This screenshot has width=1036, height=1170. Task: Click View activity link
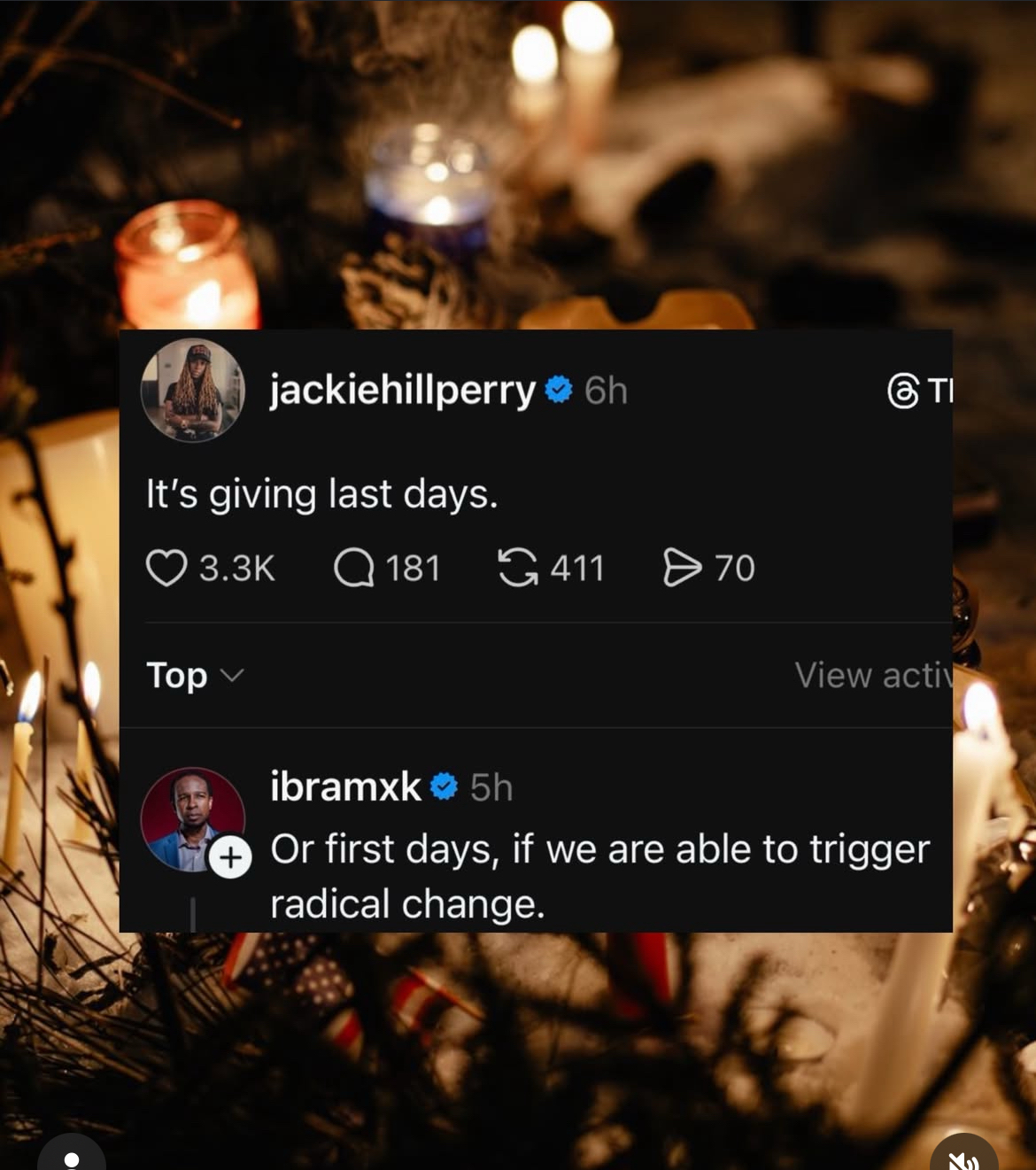click(x=873, y=676)
